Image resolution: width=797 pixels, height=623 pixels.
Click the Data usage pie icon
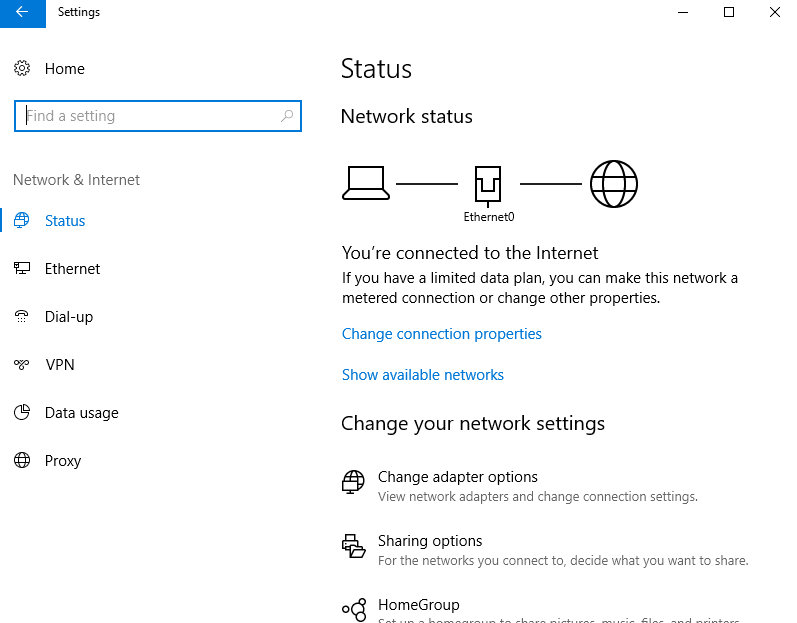point(22,413)
